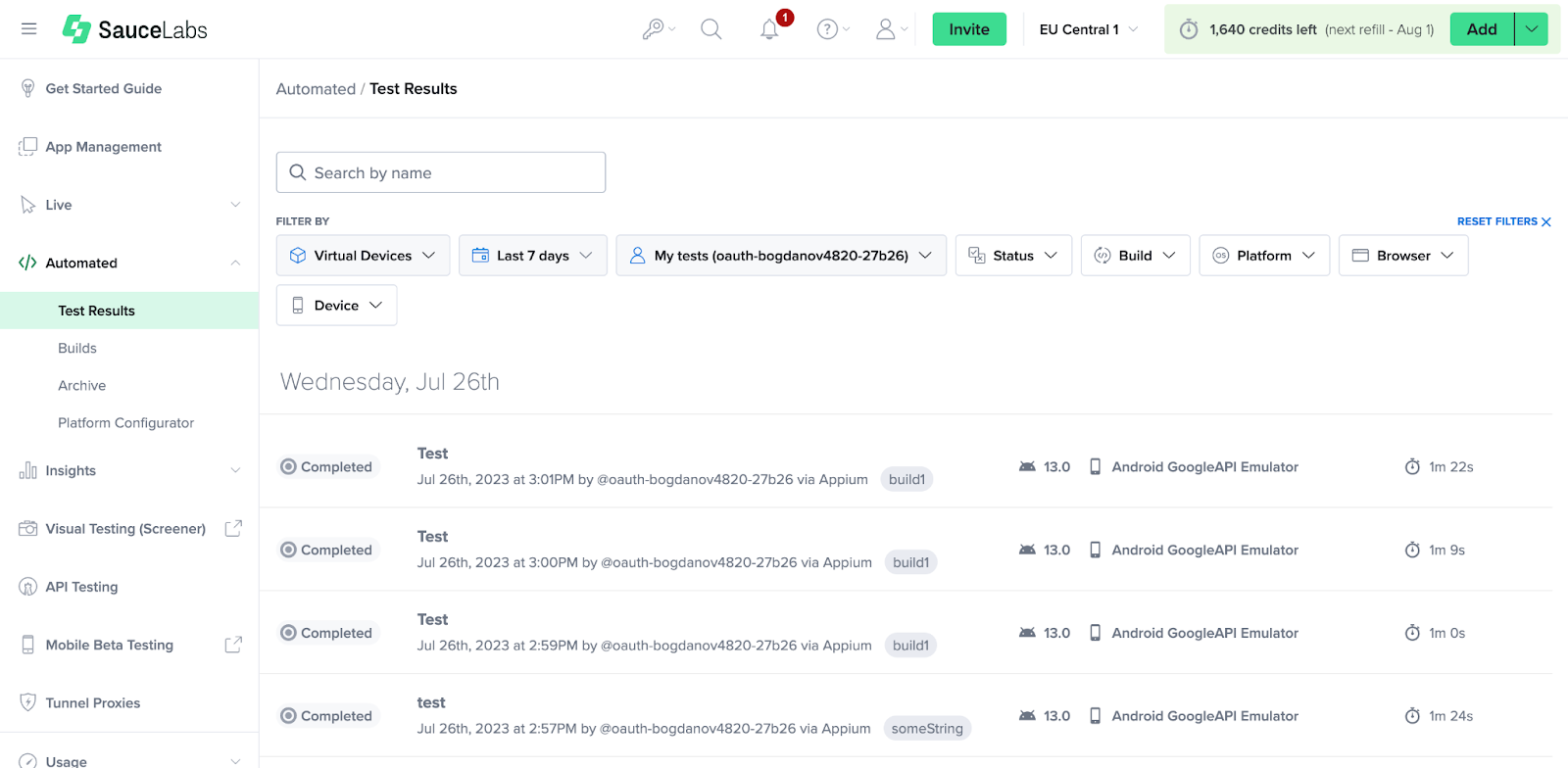Click the search magnifier icon in header
The image size is (1568, 768).
711,29
